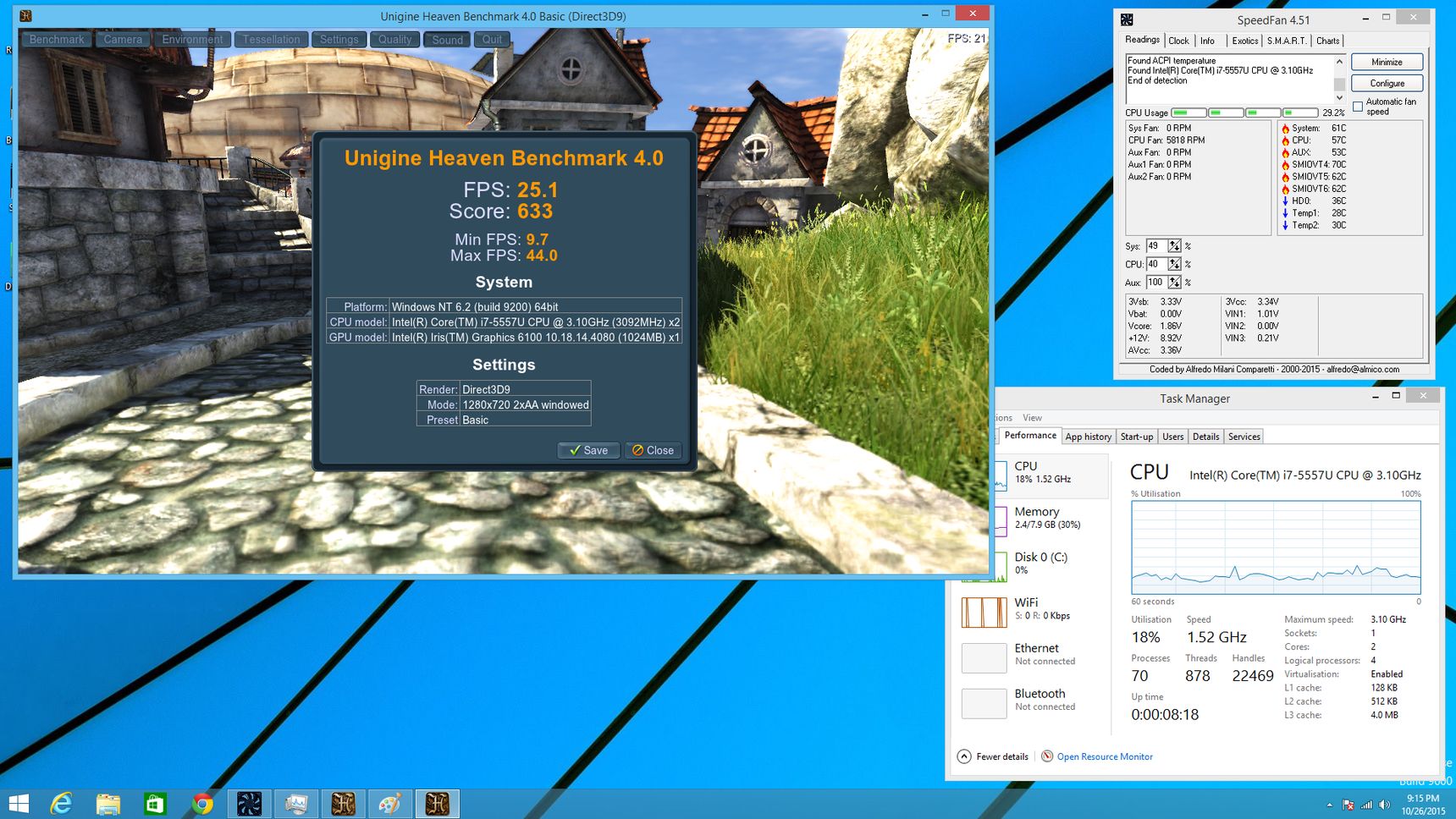Close the Heaven benchmark results dialog
The width and height of the screenshot is (1456, 819).
(654, 450)
